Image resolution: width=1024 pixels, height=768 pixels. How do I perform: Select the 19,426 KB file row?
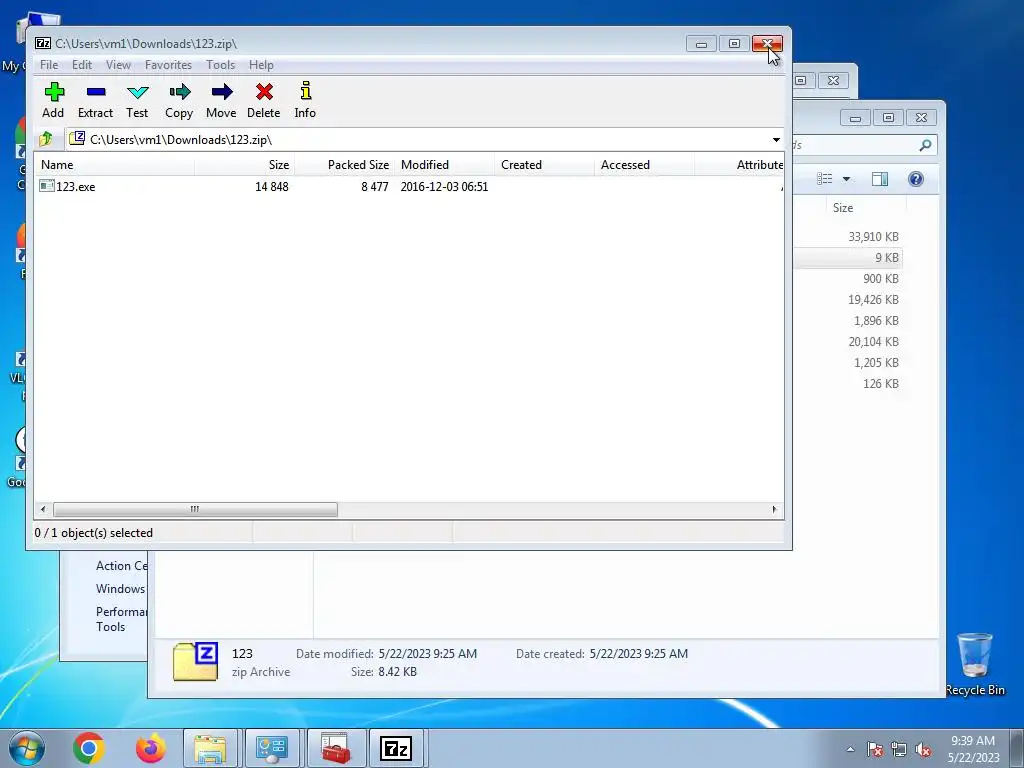click(873, 299)
